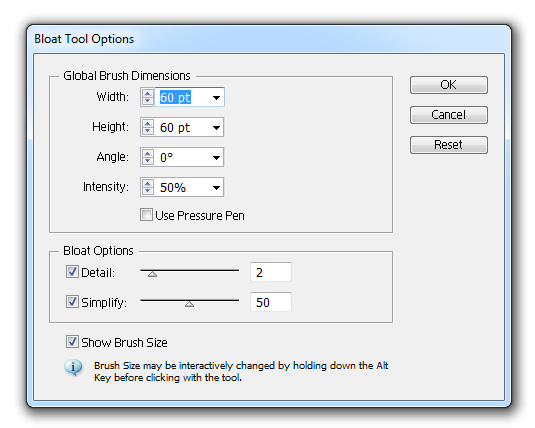Click the blue info icon beside the tip
535x428 pixels.
(73, 368)
